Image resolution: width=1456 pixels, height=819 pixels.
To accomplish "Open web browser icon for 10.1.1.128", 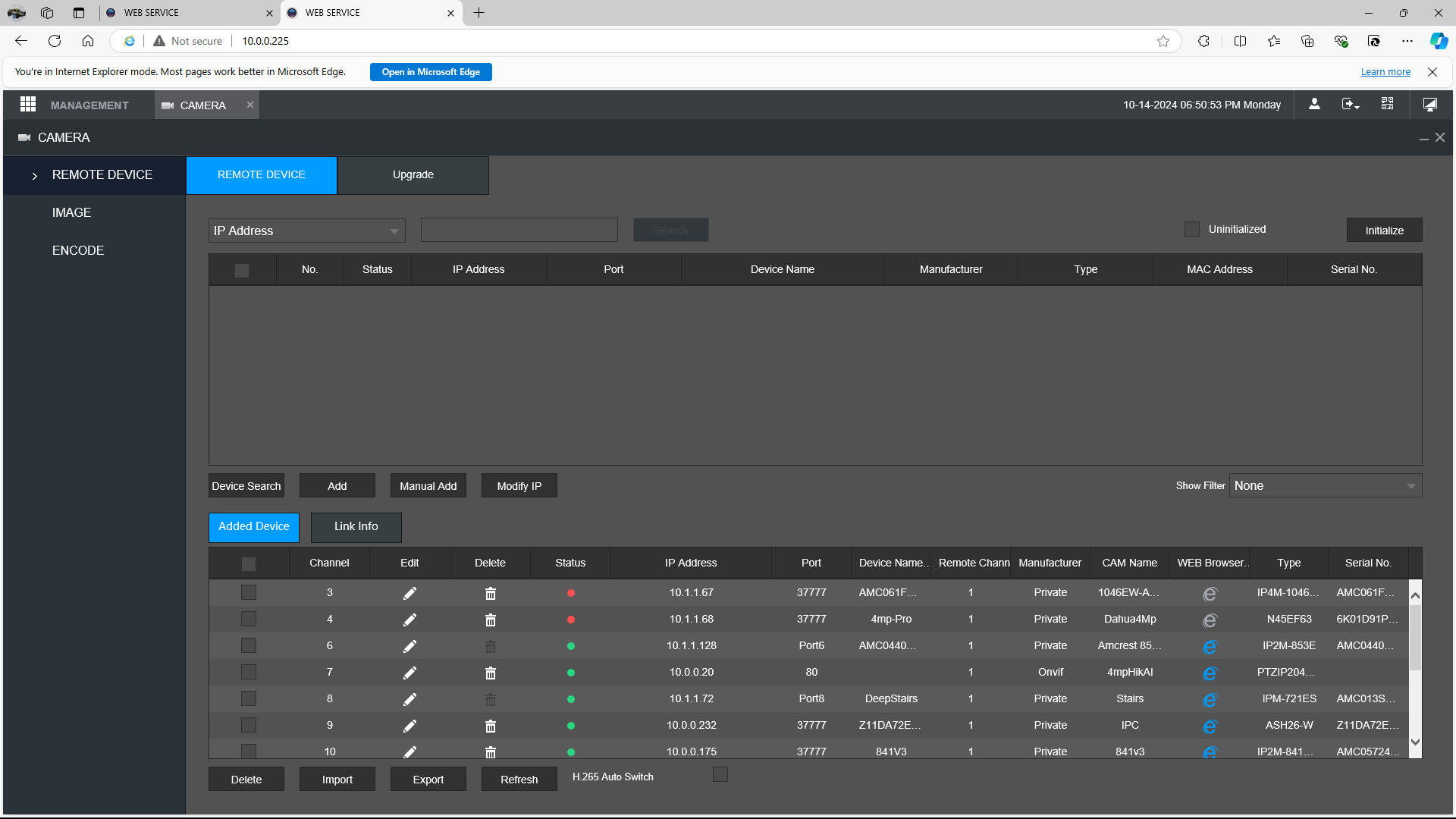I will coord(1210,646).
